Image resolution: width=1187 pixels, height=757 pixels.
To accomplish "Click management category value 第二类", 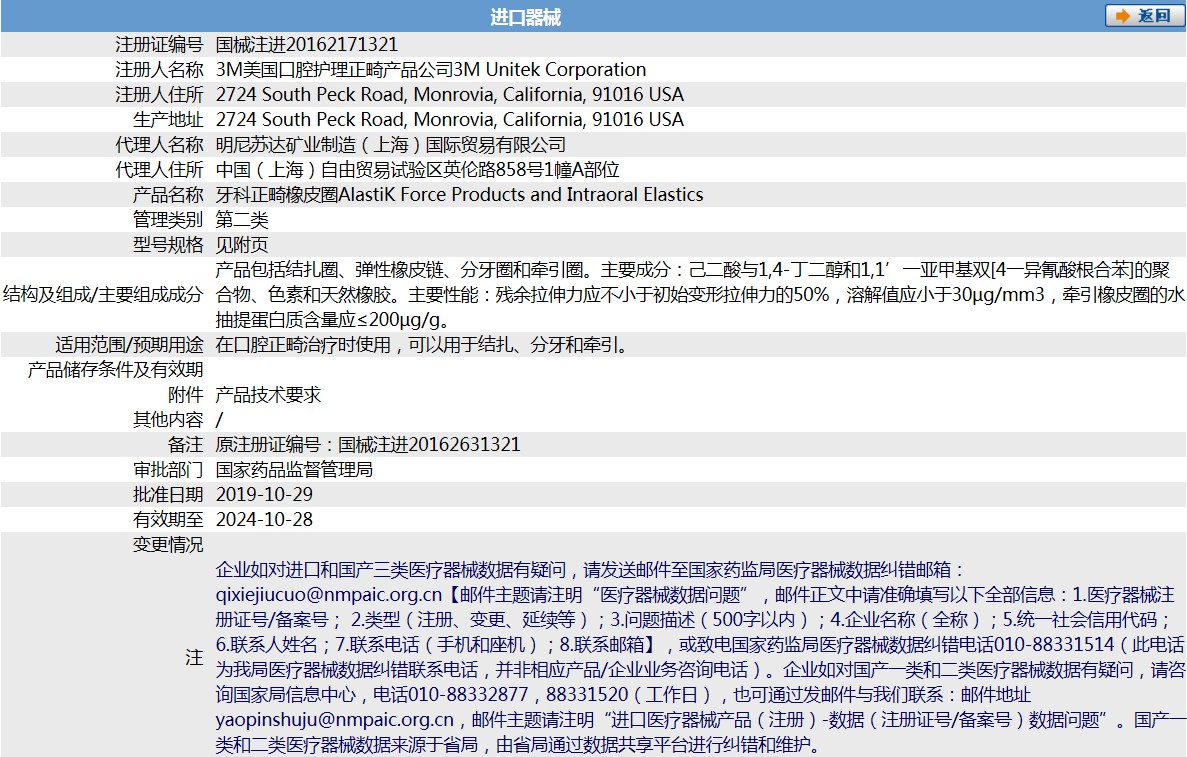I will [x=242, y=220].
